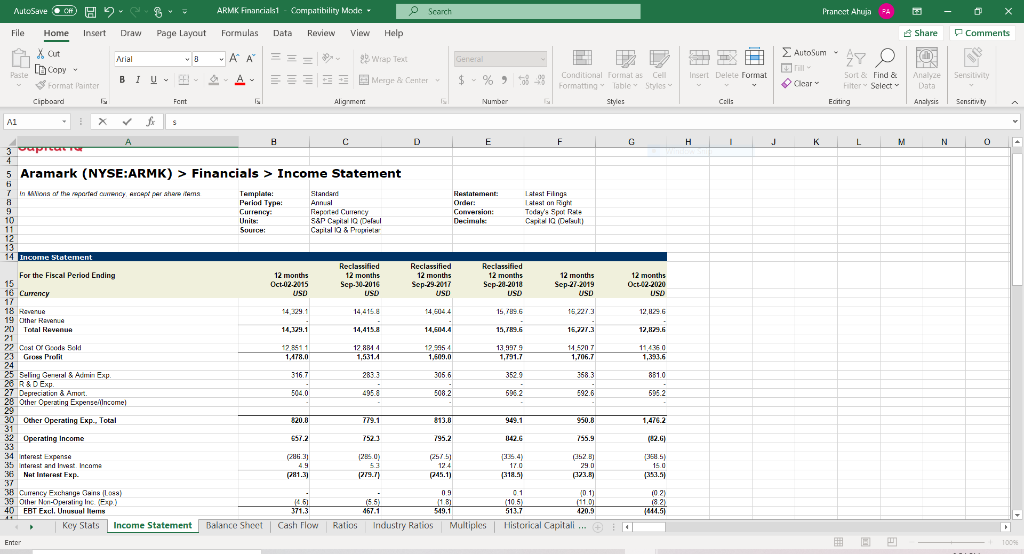Switch to the Formulas ribbon tab
The height and width of the screenshot is (554, 1024).
point(239,33)
